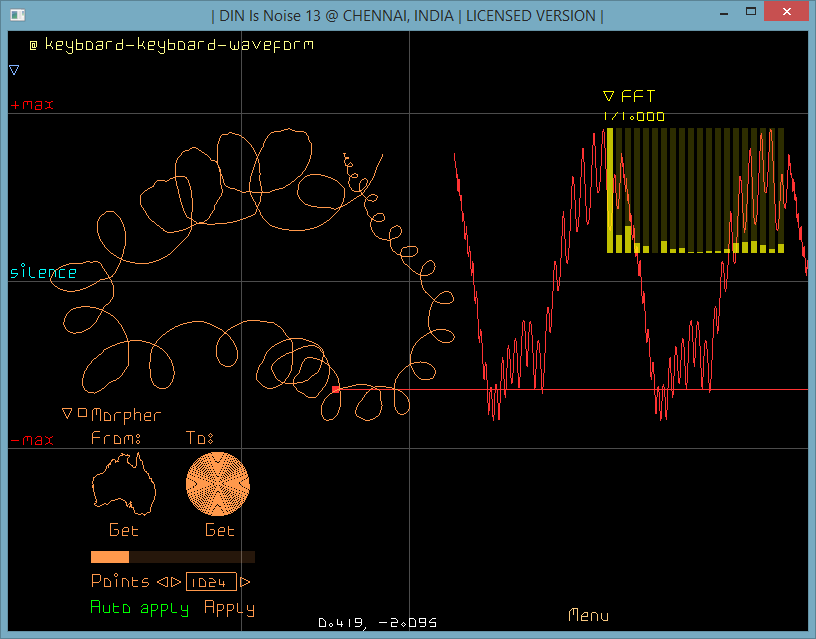816x639 pixels.
Task: Click the Points value field showing 1024
Action: click(211, 582)
